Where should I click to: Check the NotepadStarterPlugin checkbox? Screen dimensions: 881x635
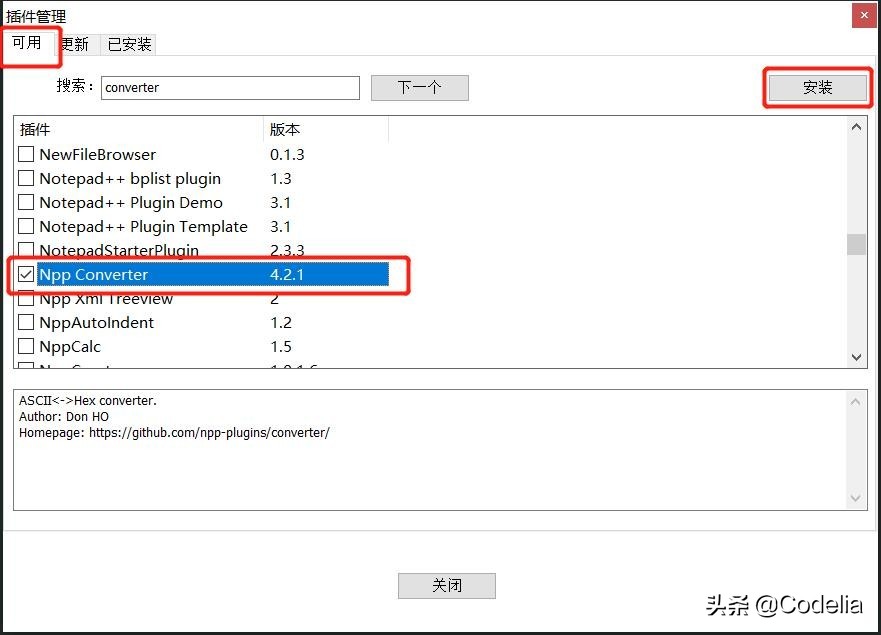coord(26,250)
